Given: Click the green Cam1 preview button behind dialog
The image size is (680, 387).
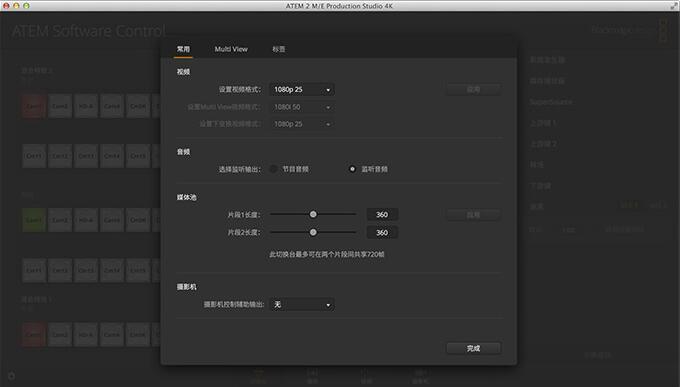Looking at the screenshot, I should [x=34, y=220].
